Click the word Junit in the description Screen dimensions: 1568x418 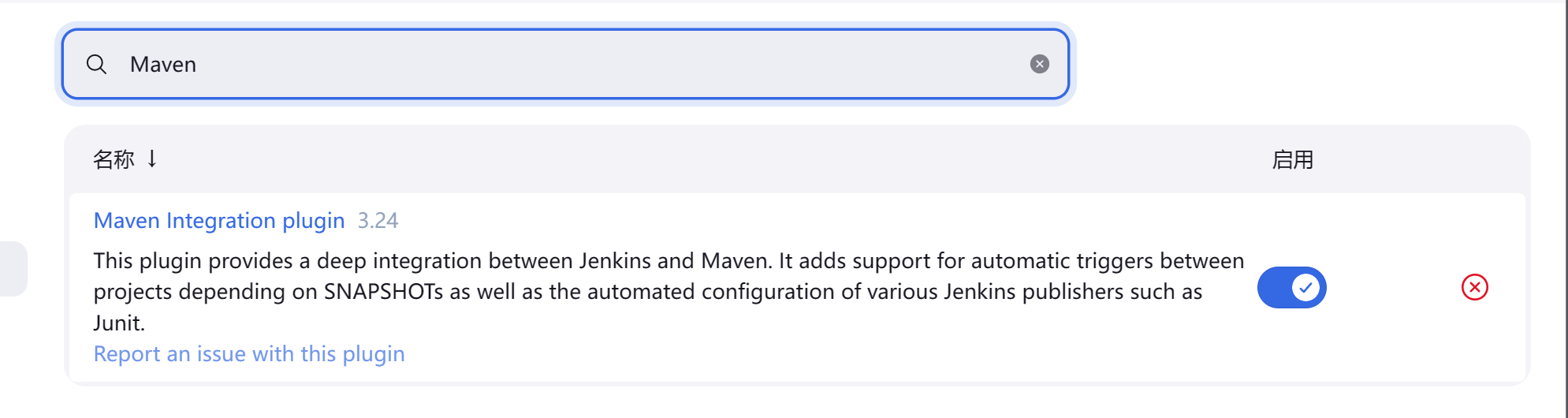[x=117, y=323]
